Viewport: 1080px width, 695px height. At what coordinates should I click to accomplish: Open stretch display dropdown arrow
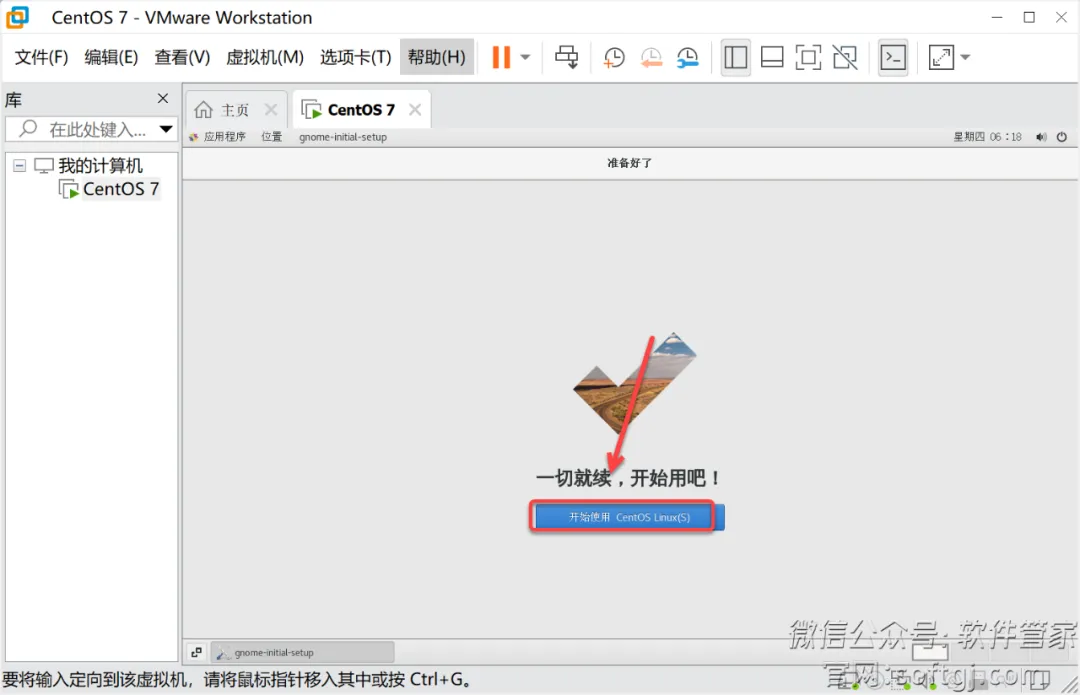(965, 57)
